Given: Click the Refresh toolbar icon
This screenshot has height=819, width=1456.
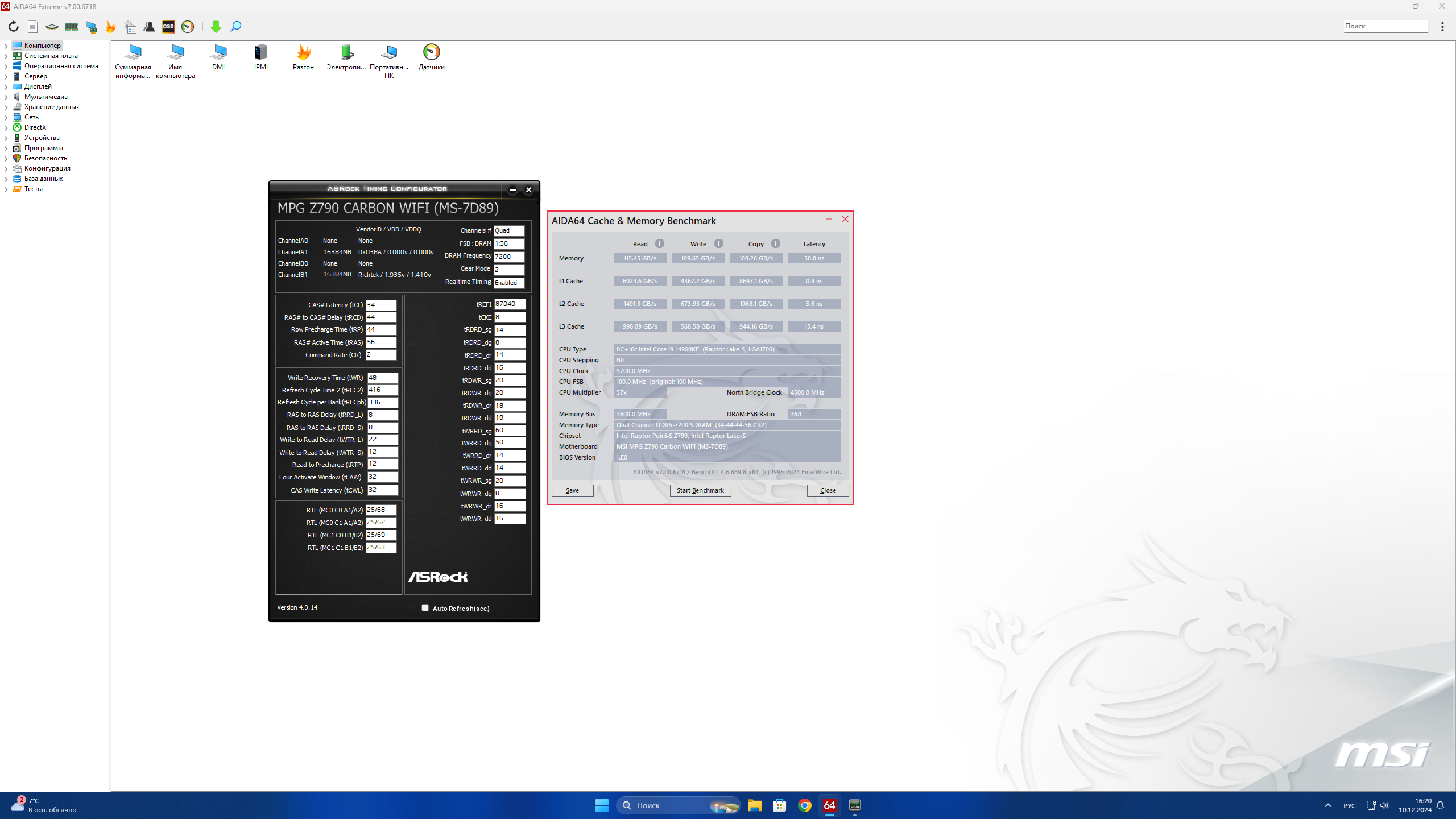Looking at the screenshot, I should click(14, 27).
